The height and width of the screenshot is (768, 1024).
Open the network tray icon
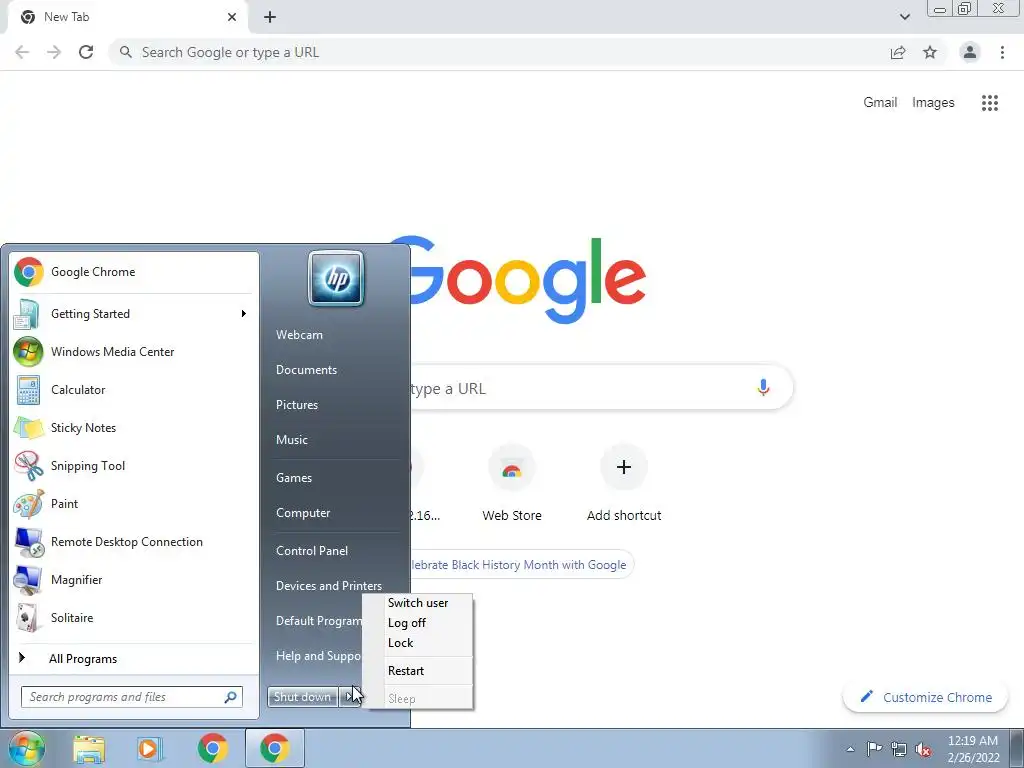tap(899, 749)
